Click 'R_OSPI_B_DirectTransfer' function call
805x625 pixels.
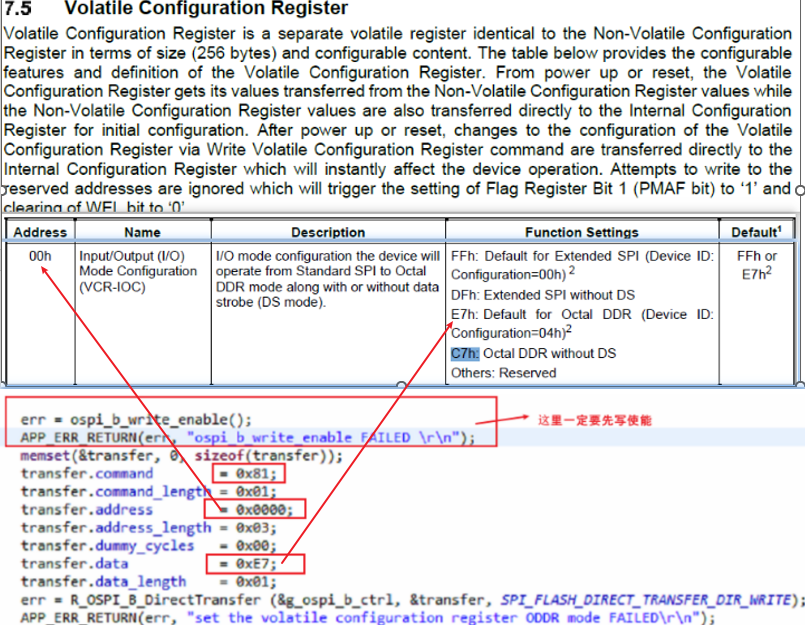point(165,599)
